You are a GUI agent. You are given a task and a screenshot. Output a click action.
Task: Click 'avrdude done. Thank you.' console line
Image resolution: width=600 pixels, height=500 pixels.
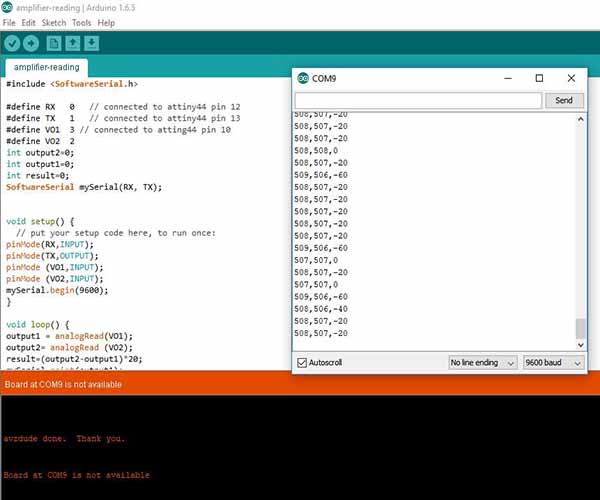(64, 439)
